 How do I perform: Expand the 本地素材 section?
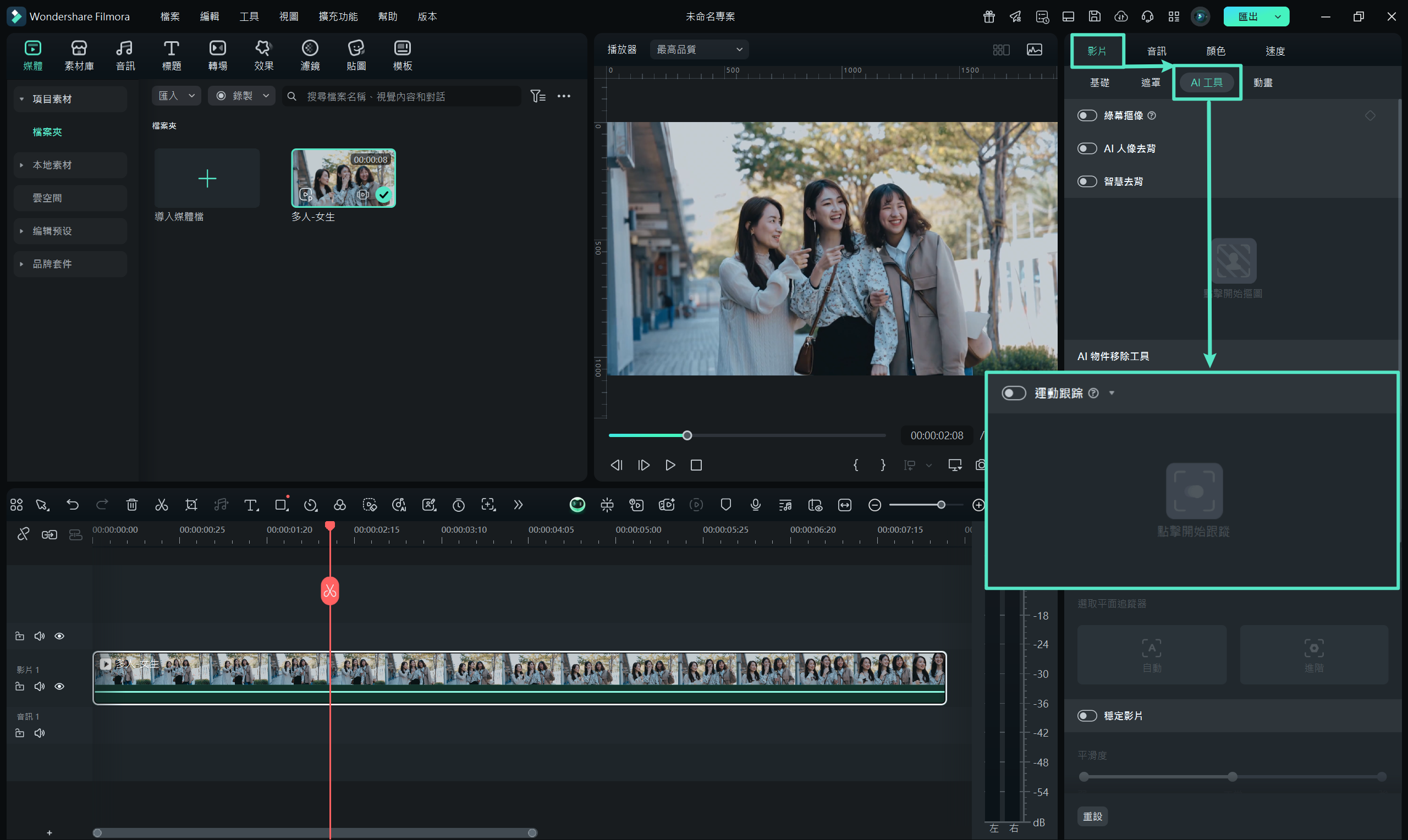(x=21, y=165)
